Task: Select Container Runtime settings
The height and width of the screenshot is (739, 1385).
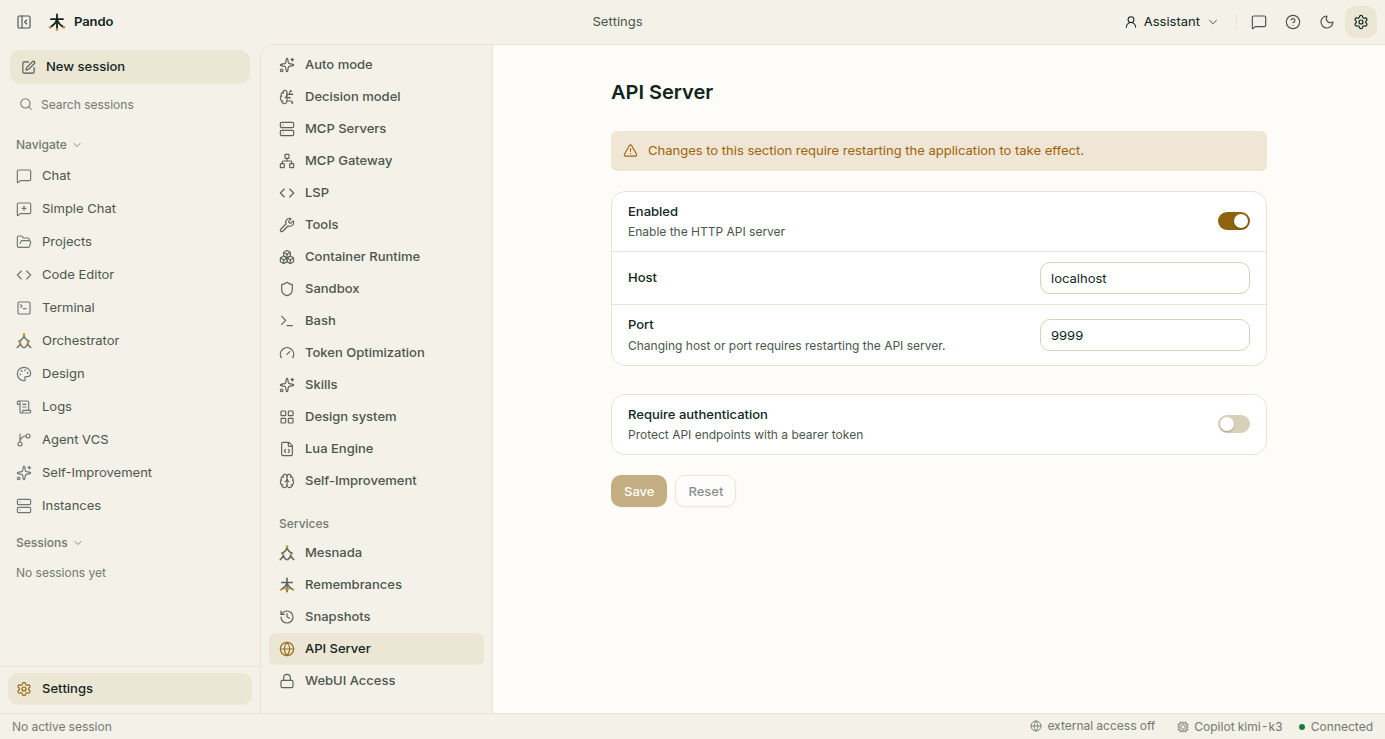Action: 376,257
